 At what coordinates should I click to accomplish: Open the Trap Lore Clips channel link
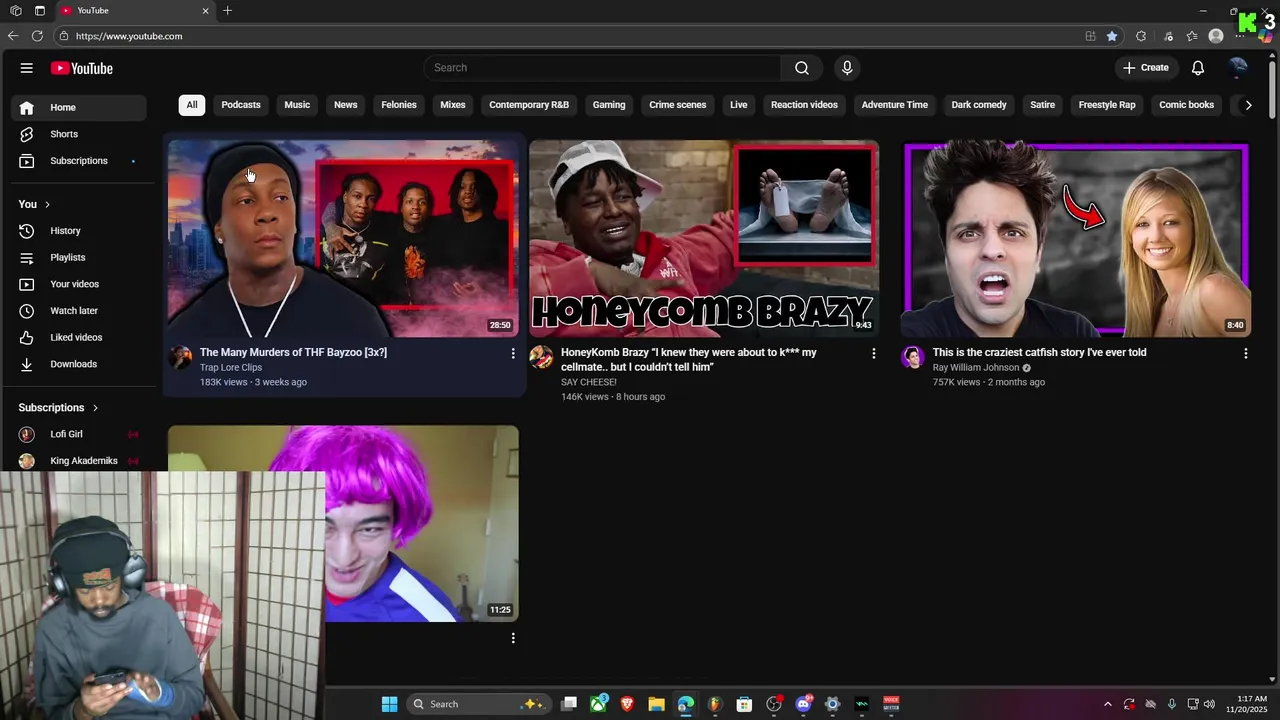(231, 367)
